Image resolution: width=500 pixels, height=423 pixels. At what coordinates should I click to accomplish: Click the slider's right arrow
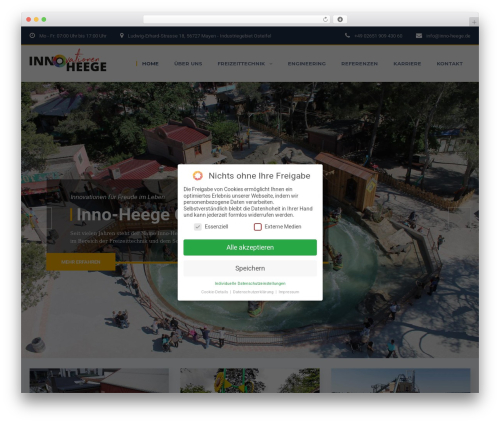[x=459, y=217]
